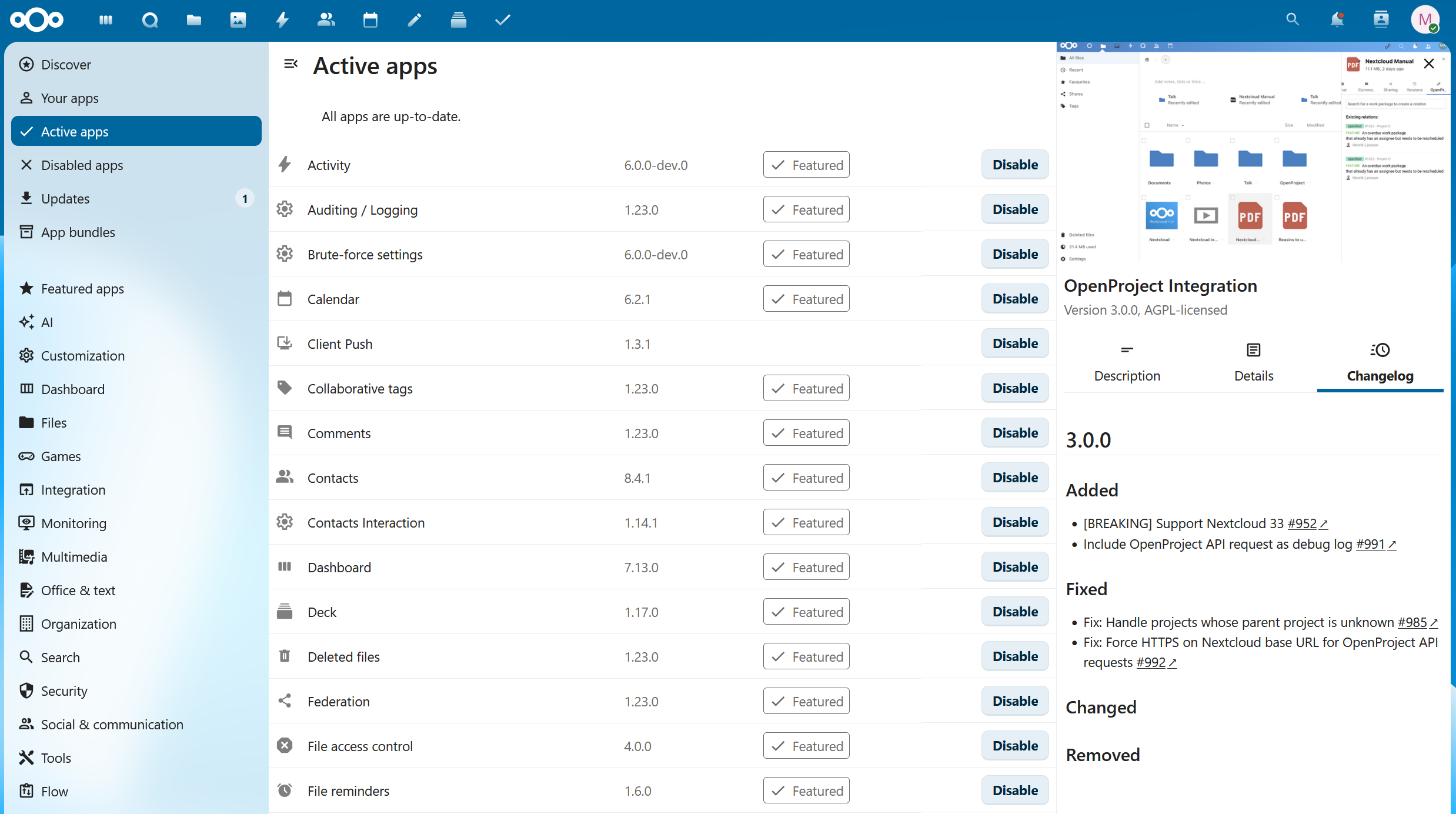1456x814 pixels.
Task: Uncheck Featured for the Contacts app
Action: click(806, 478)
